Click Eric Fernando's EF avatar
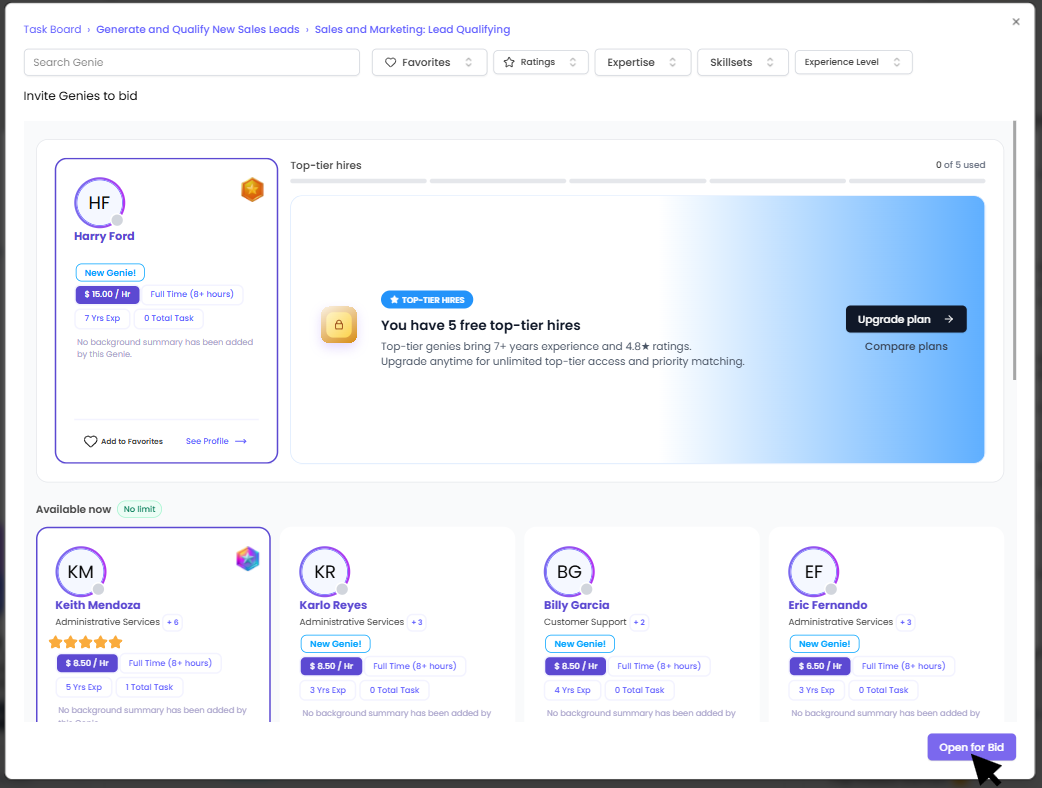Screen dimensions: 1042x788 (x=814, y=571)
